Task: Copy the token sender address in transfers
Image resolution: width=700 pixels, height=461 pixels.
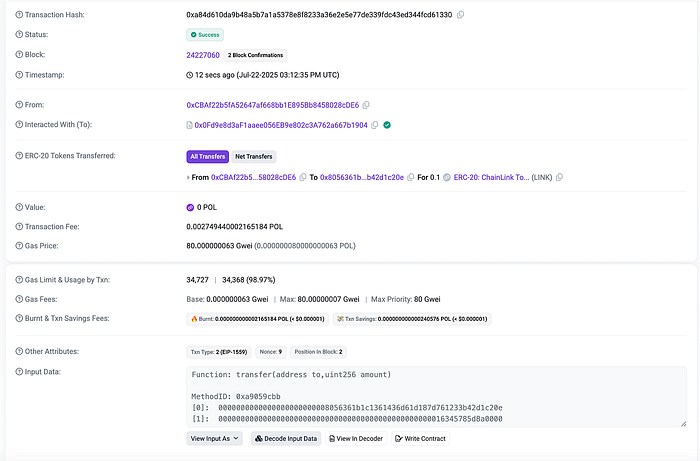Action: (x=302, y=177)
